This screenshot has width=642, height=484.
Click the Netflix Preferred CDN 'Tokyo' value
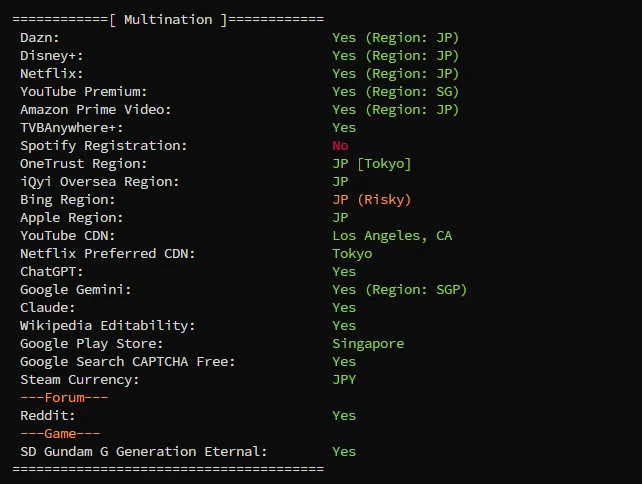pos(352,253)
